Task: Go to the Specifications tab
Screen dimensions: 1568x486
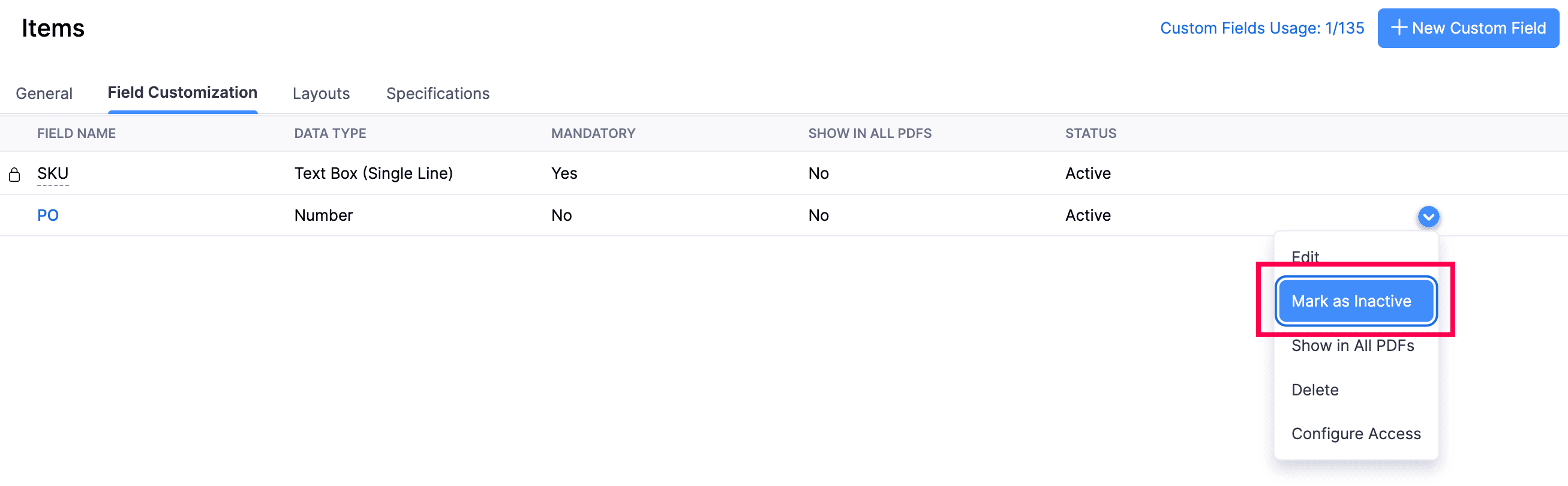Action: pyautogui.click(x=438, y=93)
